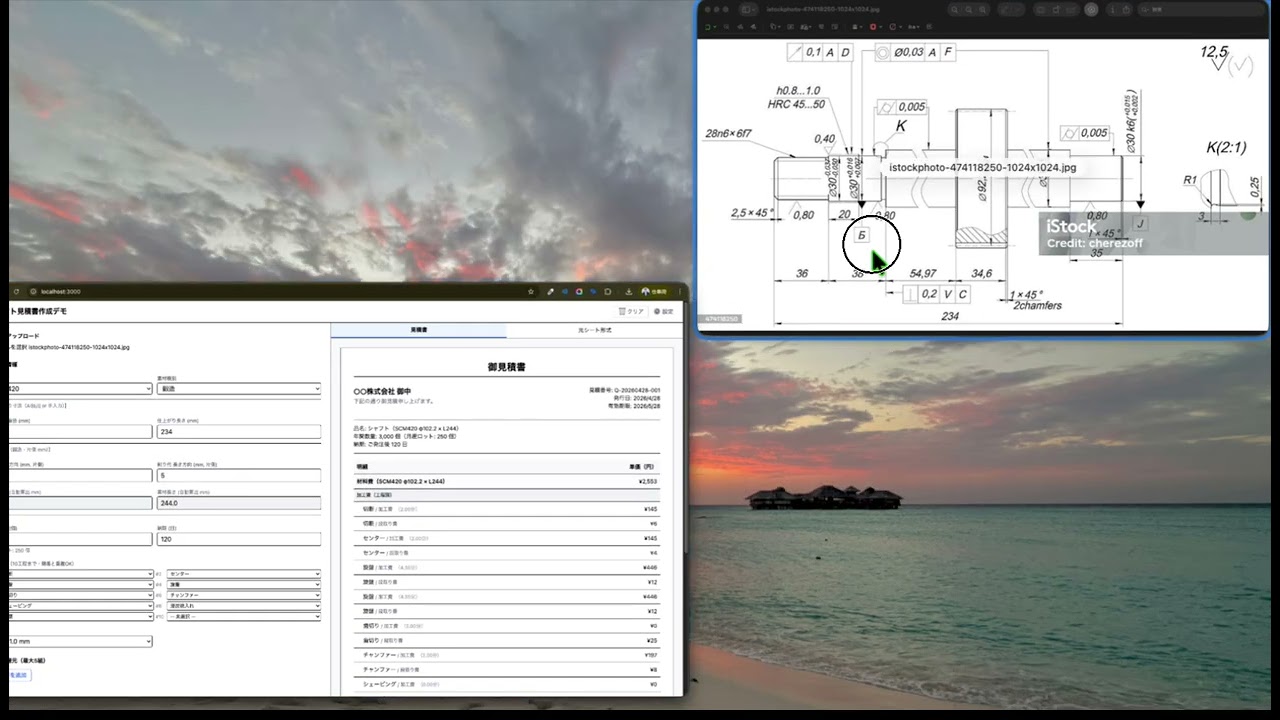
Task: Switch to the 見積書 tab
Action: click(x=418, y=330)
